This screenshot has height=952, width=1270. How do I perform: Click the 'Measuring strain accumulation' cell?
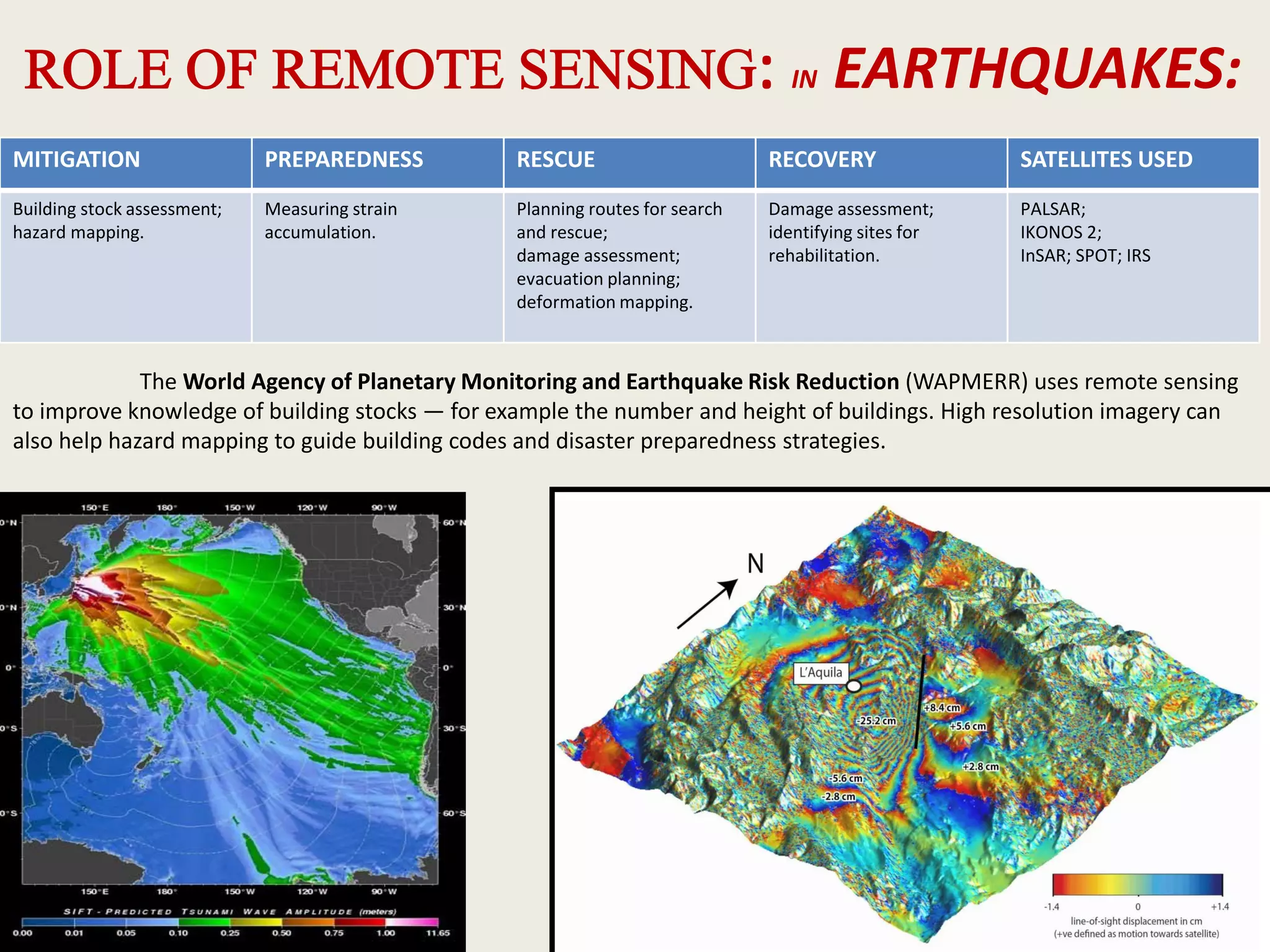click(331, 221)
